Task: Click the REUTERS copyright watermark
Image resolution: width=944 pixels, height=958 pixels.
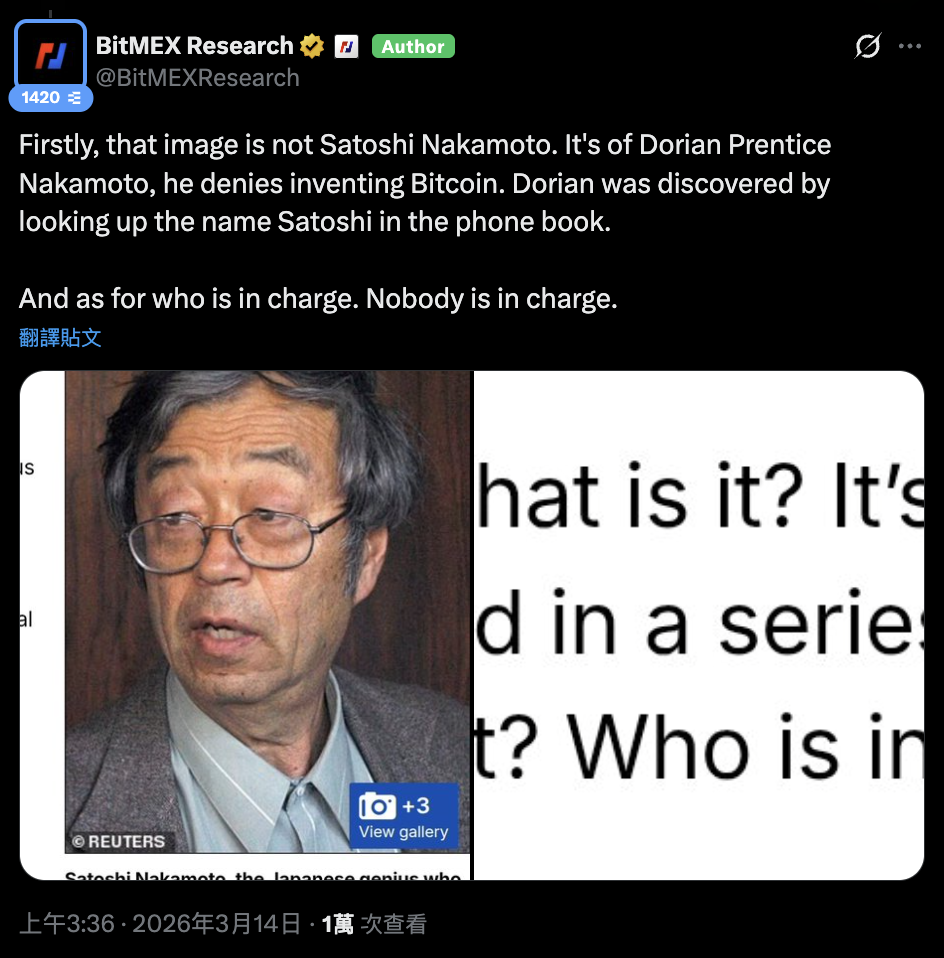Action: pyautogui.click(x=119, y=841)
